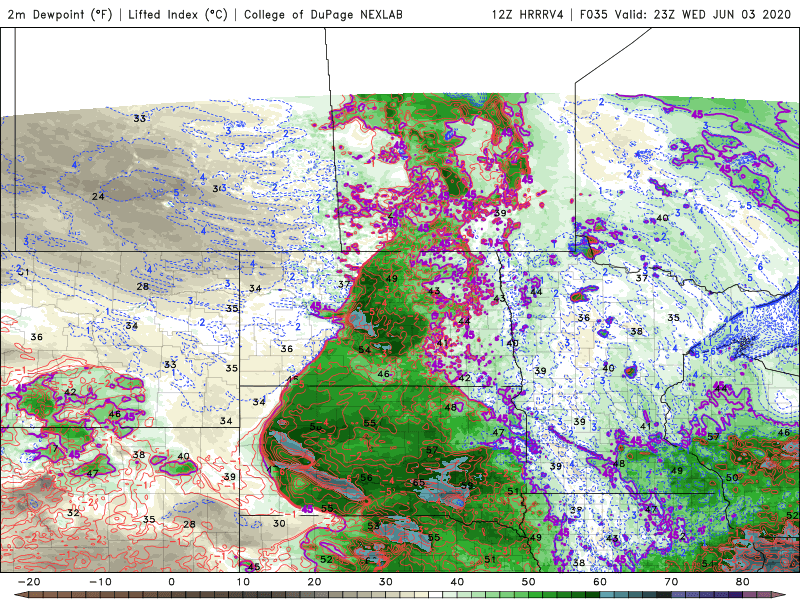Click the "50" label on the color scale
Image resolution: width=800 pixels, height=600 pixels.
(x=529, y=582)
